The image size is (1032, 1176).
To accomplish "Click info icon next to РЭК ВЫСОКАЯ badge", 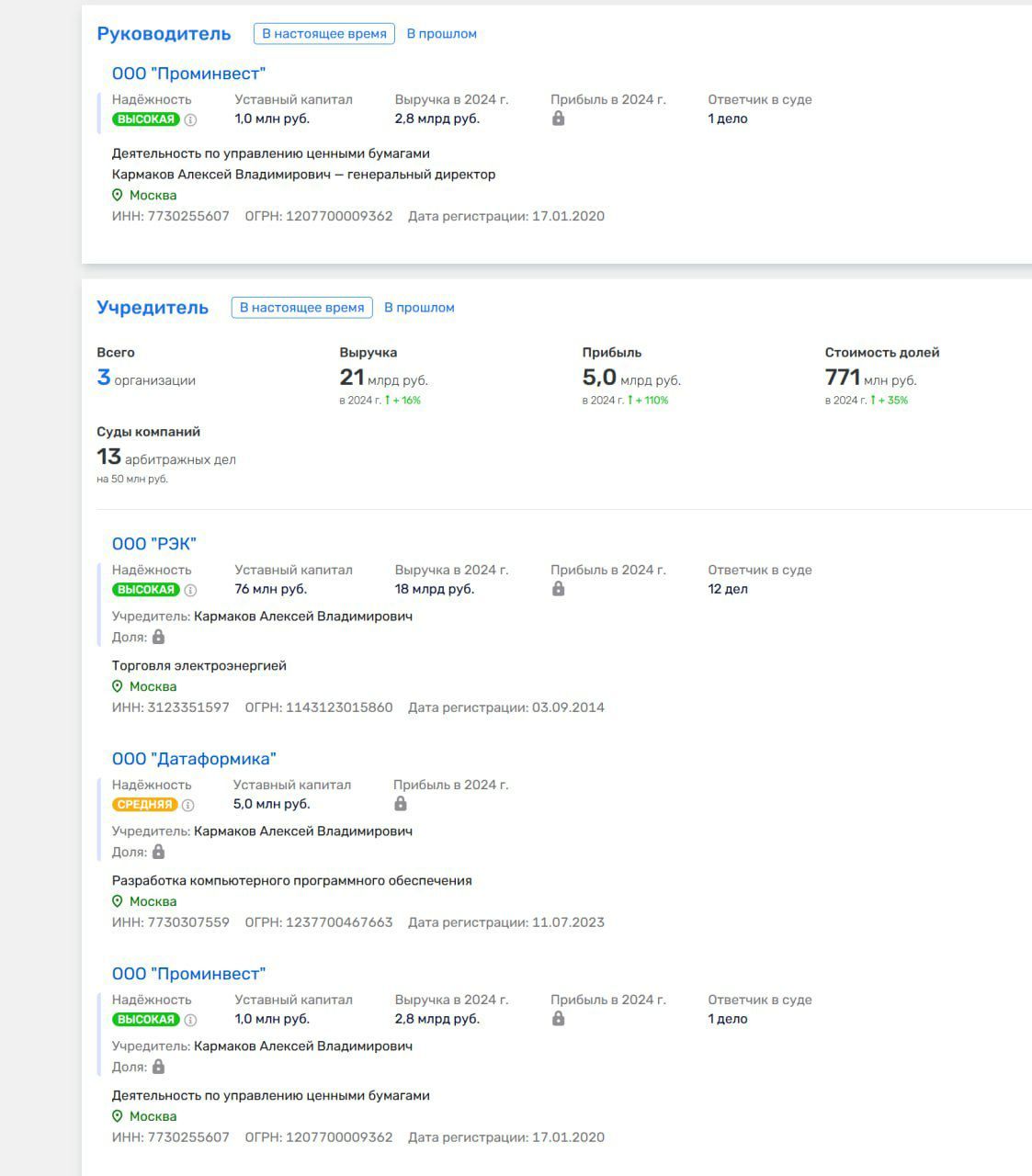I will [190, 590].
